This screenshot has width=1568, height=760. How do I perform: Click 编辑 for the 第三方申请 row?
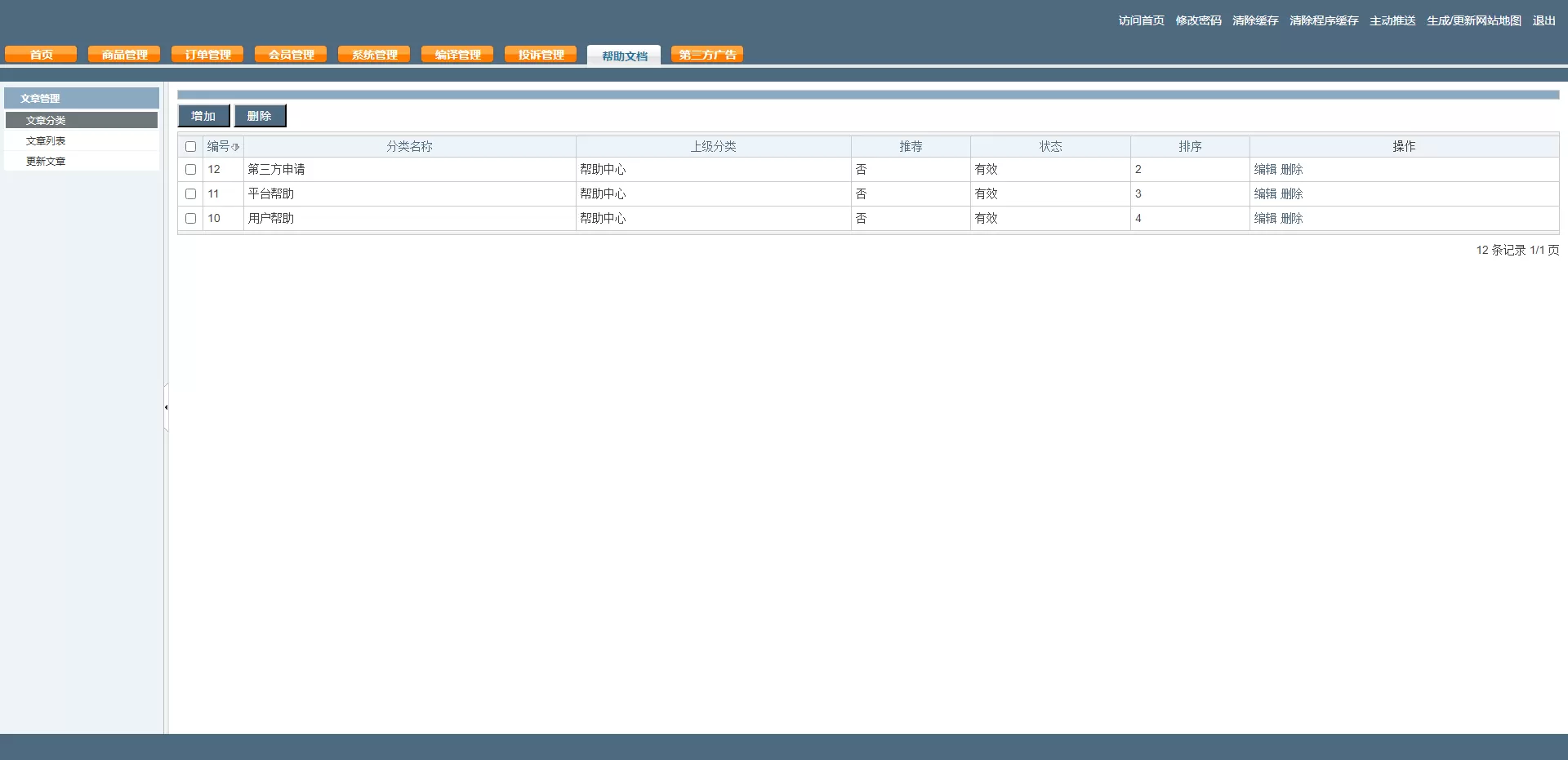click(1265, 170)
